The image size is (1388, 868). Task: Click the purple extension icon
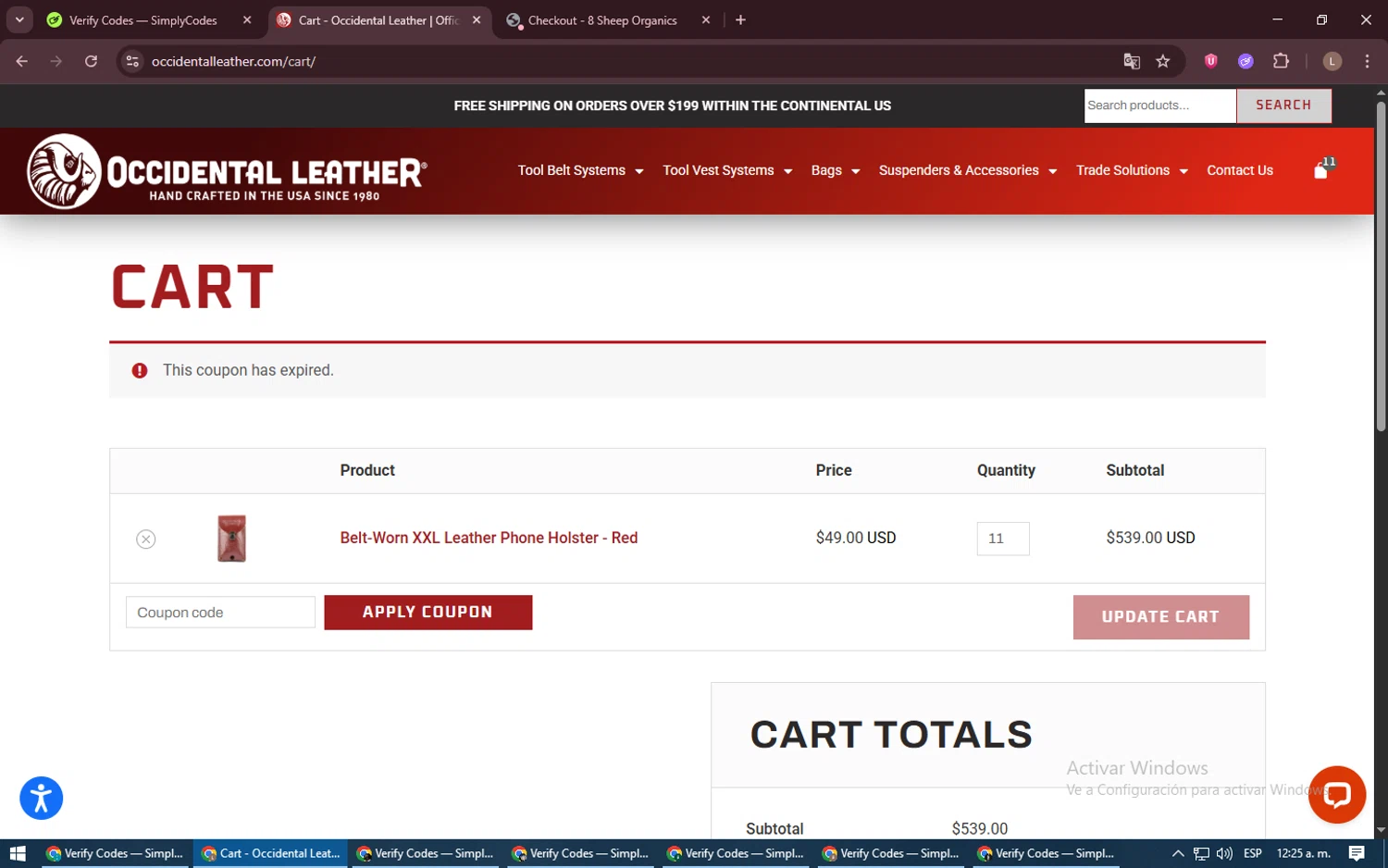pyautogui.click(x=1245, y=61)
